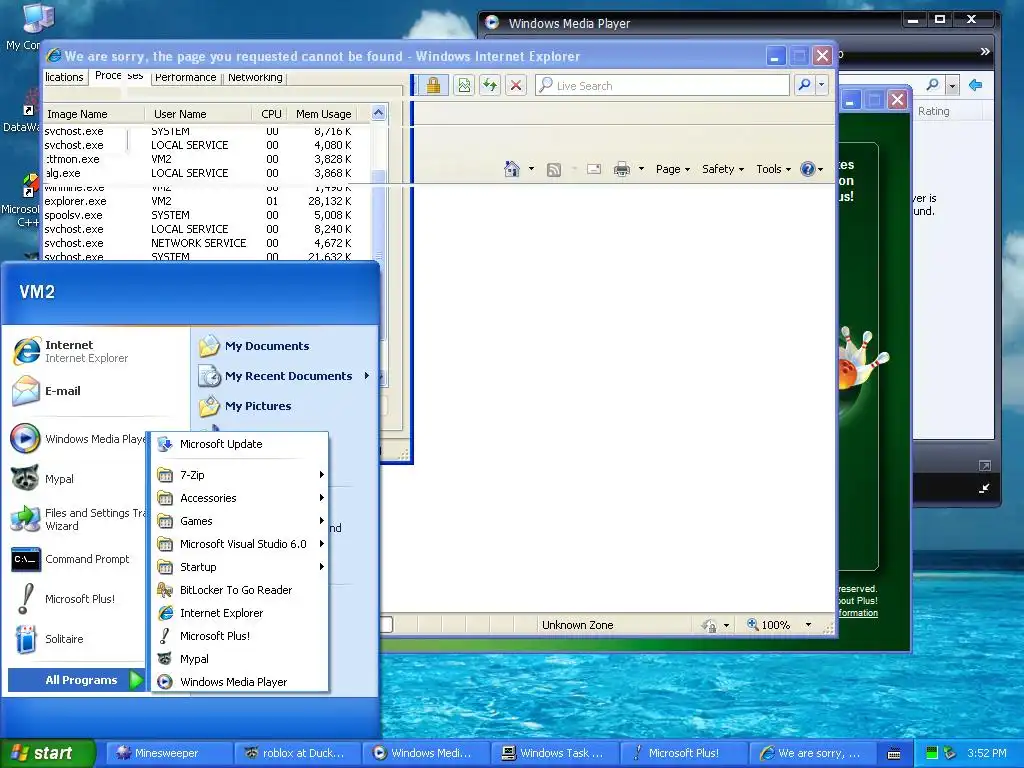Open the Print dropdown arrow
This screenshot has height=768, width=1024.
pos(641,169)
